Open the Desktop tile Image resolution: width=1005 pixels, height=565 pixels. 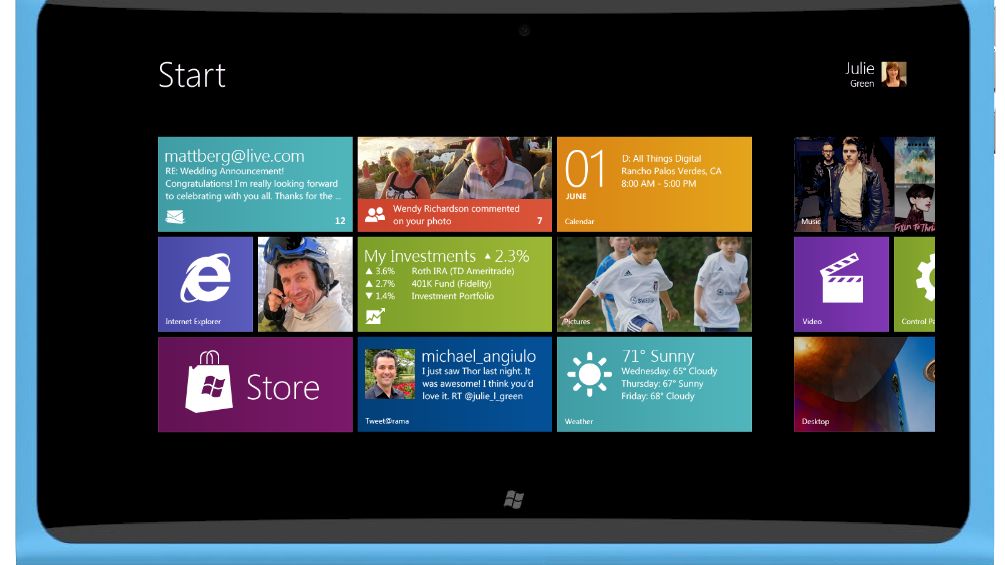(864, 384)
